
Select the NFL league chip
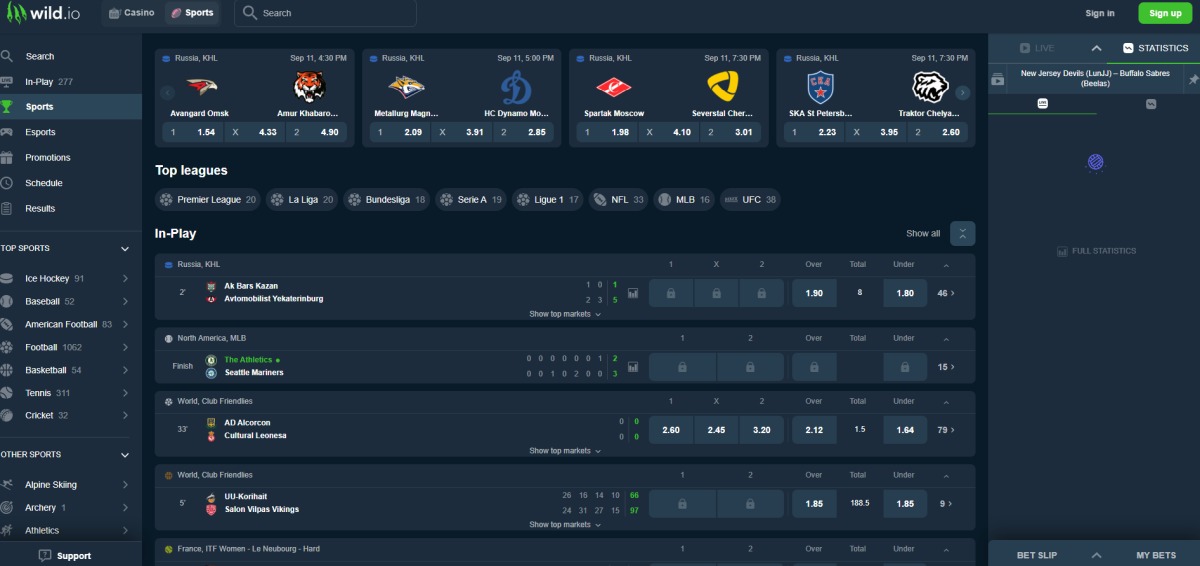(x=619, y=200)
